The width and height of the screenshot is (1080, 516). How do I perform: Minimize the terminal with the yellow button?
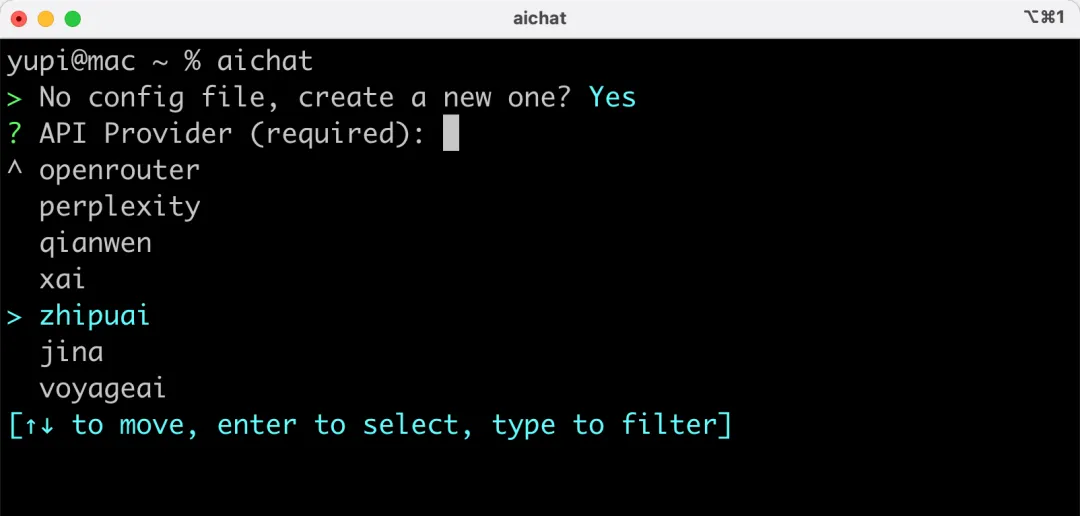click(46, 18)
